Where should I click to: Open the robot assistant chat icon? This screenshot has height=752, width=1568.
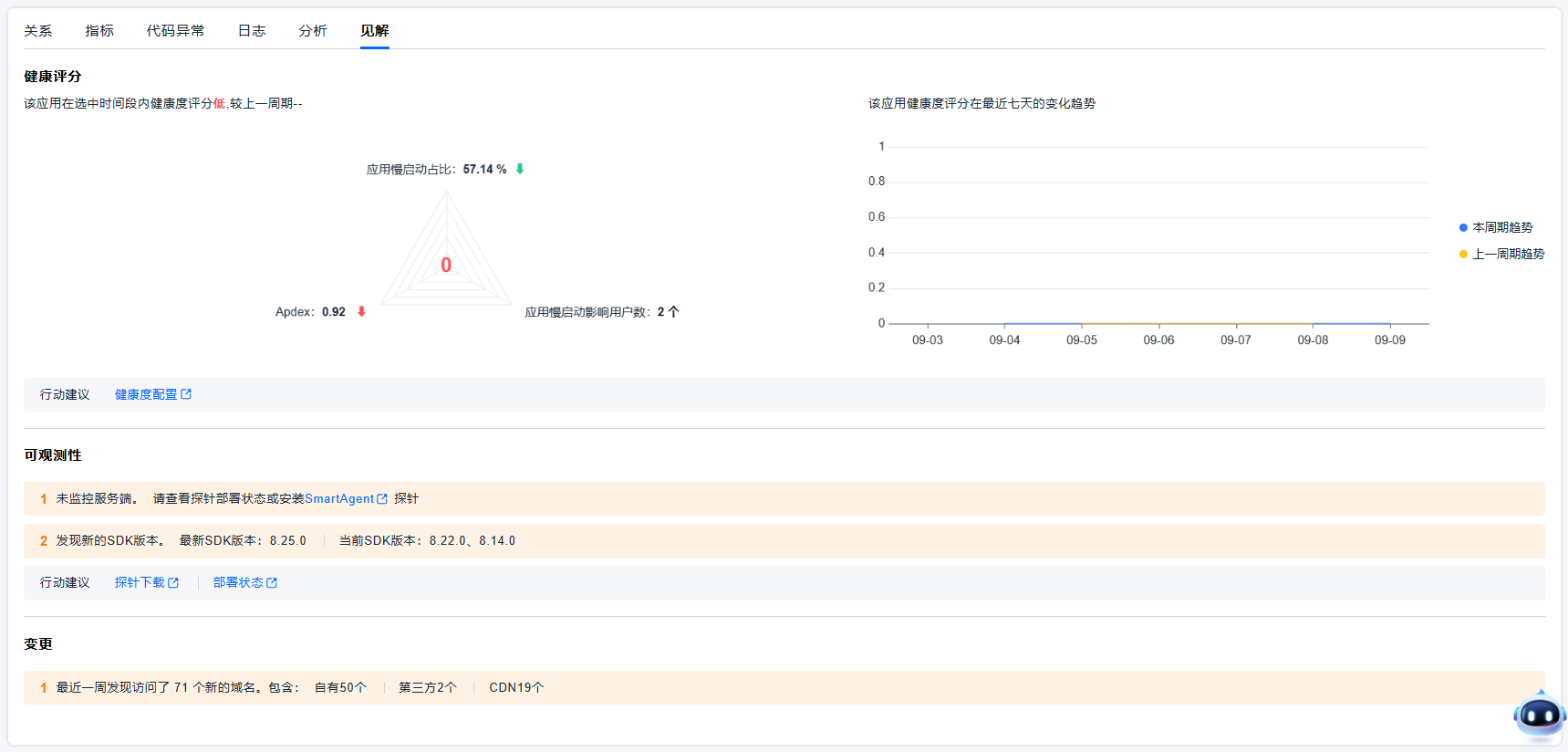[x=1540, y=715]
